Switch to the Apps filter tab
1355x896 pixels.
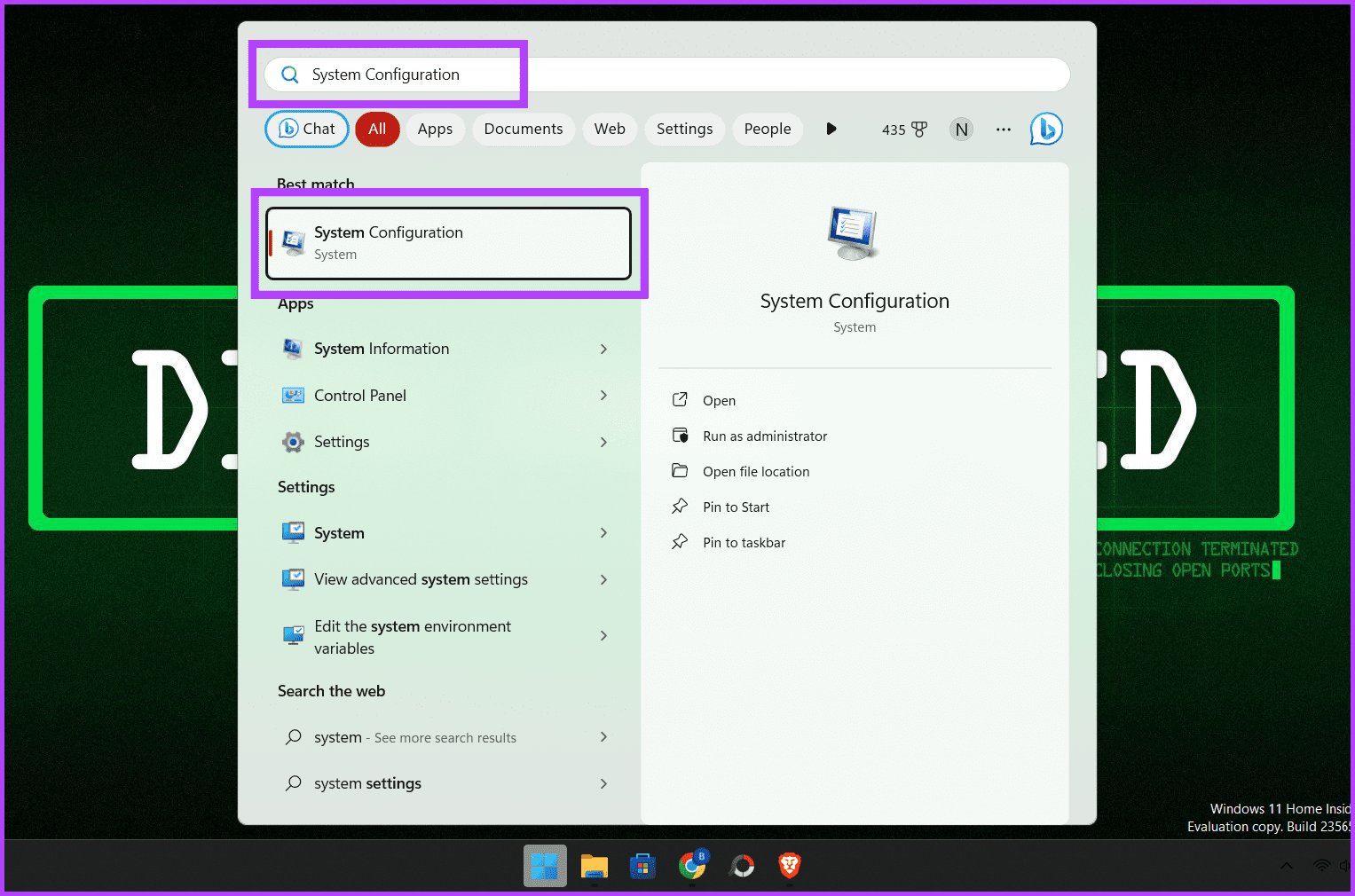(x=435, y=129)
